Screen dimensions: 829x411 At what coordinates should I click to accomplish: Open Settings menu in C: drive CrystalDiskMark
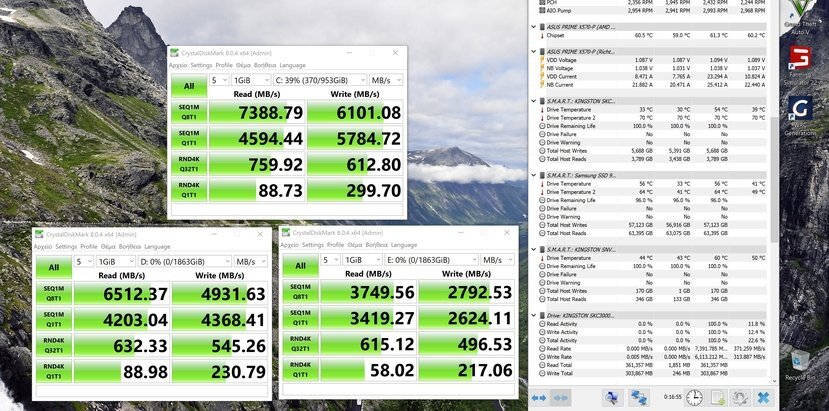pyautogui.click(x=201, y=65)
